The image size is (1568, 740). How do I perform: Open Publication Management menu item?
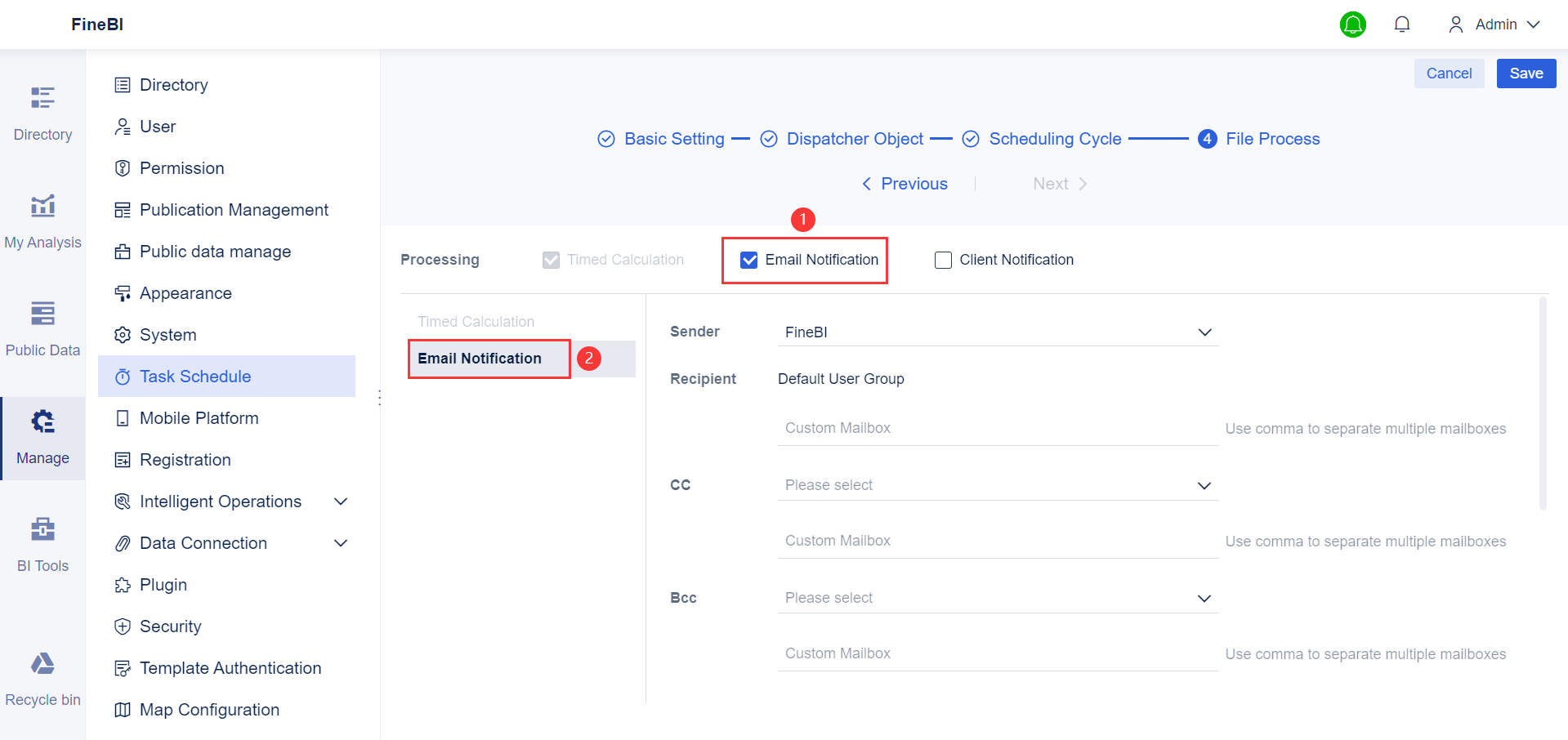(226, 210)
